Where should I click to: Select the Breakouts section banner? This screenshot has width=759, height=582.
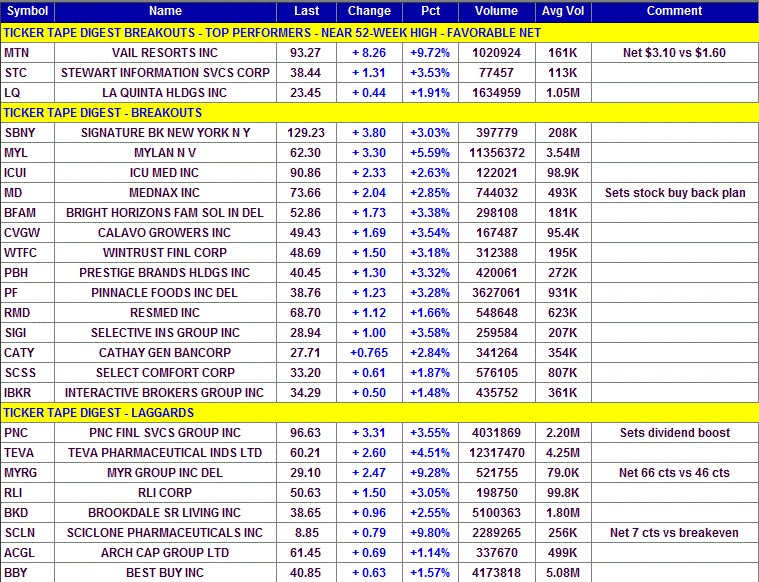380,113
